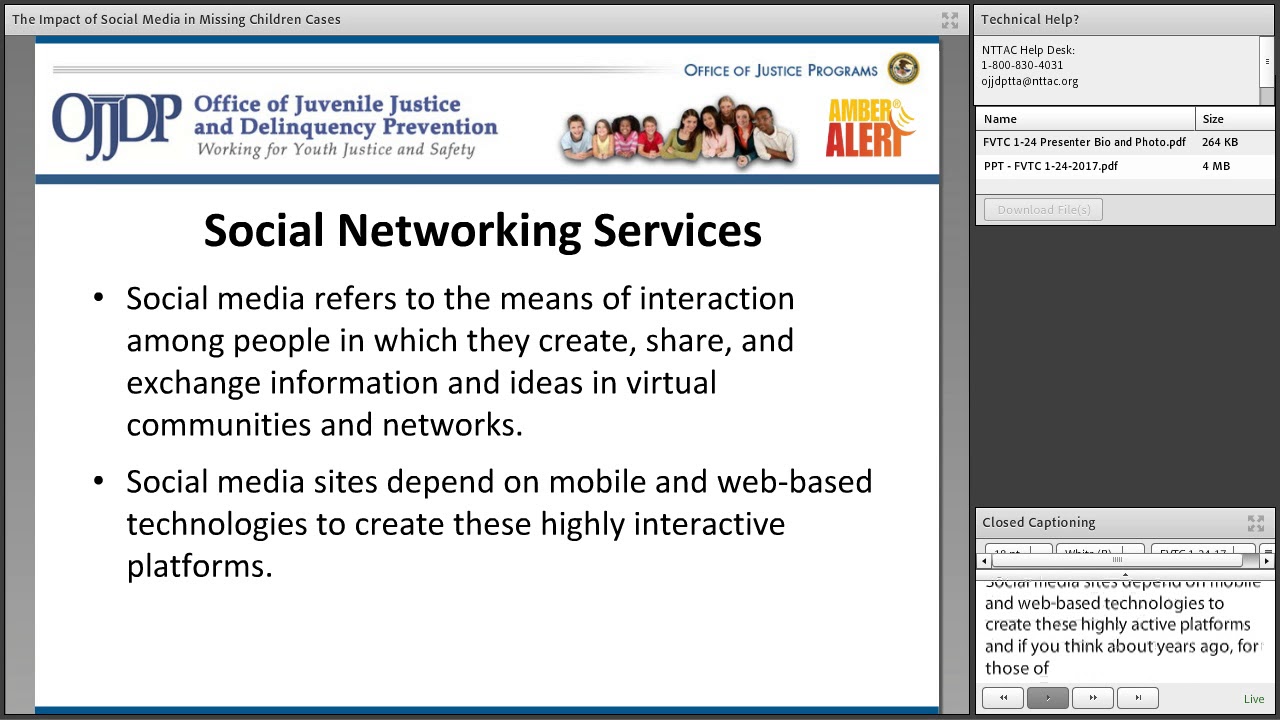
Task: Click the Office of Justice Programs text
Action: 780,70
